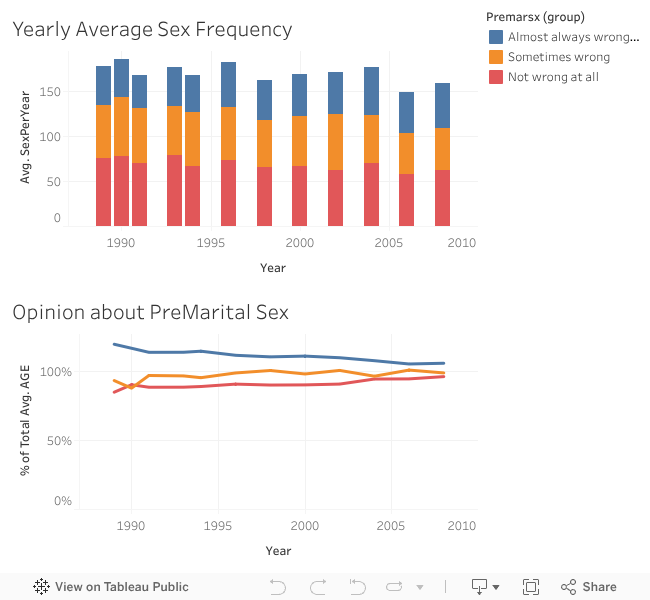Click the 'Yearly Average Sex Frequency' title
Image resolution: width=650 pixels, height=600 pixels.
pyautogui.click(x=152, y=29)
